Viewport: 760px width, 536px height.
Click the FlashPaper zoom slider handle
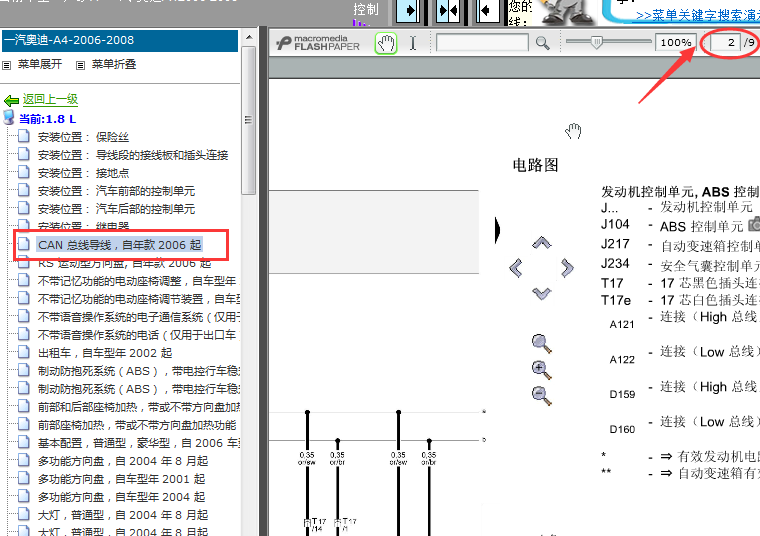[597, 43]
